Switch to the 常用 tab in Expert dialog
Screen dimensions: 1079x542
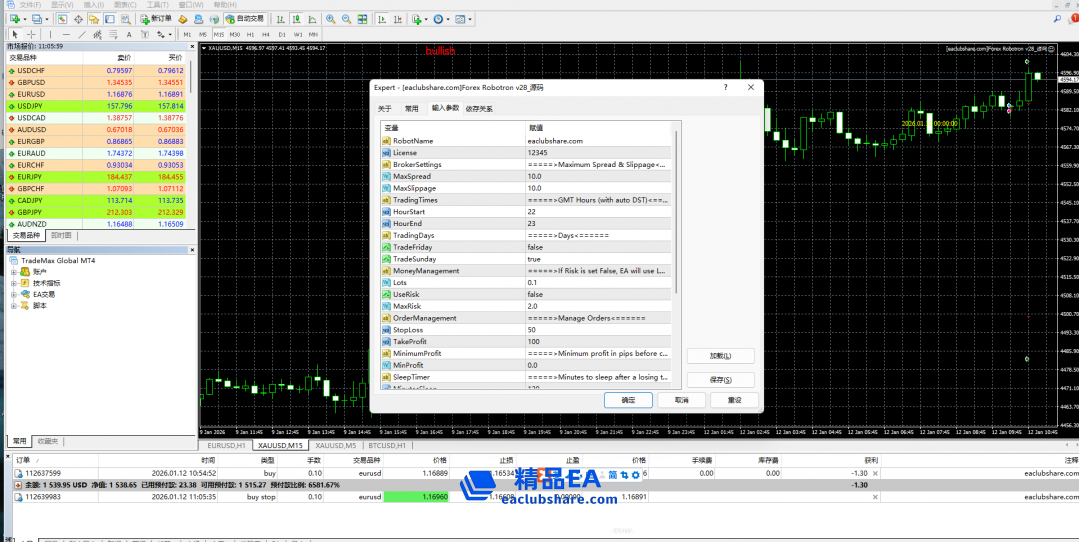(x=411, y=108)
